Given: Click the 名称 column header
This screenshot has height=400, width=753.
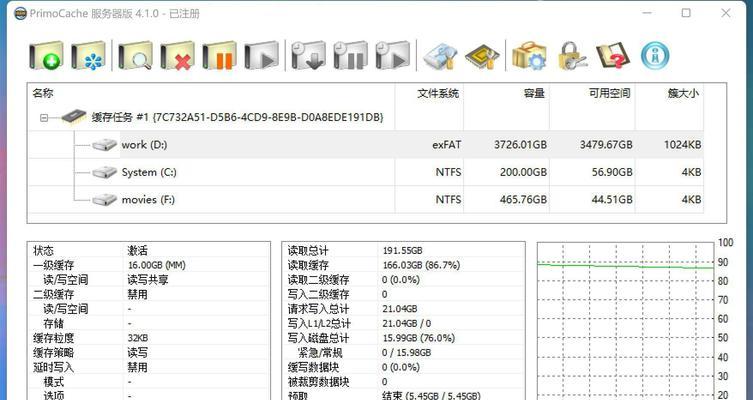Looking at the screenshot, I should coord(43,93).
